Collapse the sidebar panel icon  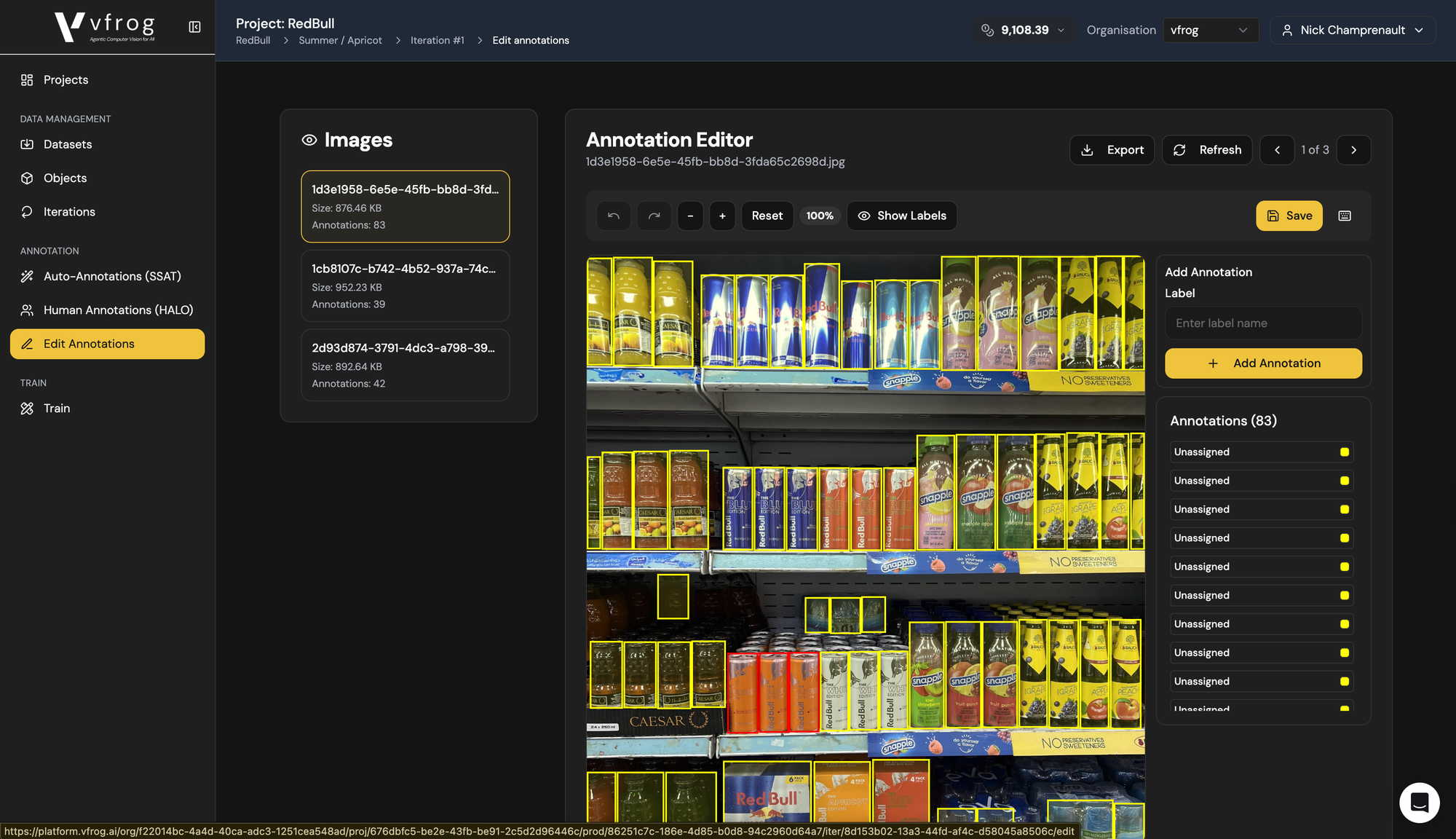click(194, 27)
